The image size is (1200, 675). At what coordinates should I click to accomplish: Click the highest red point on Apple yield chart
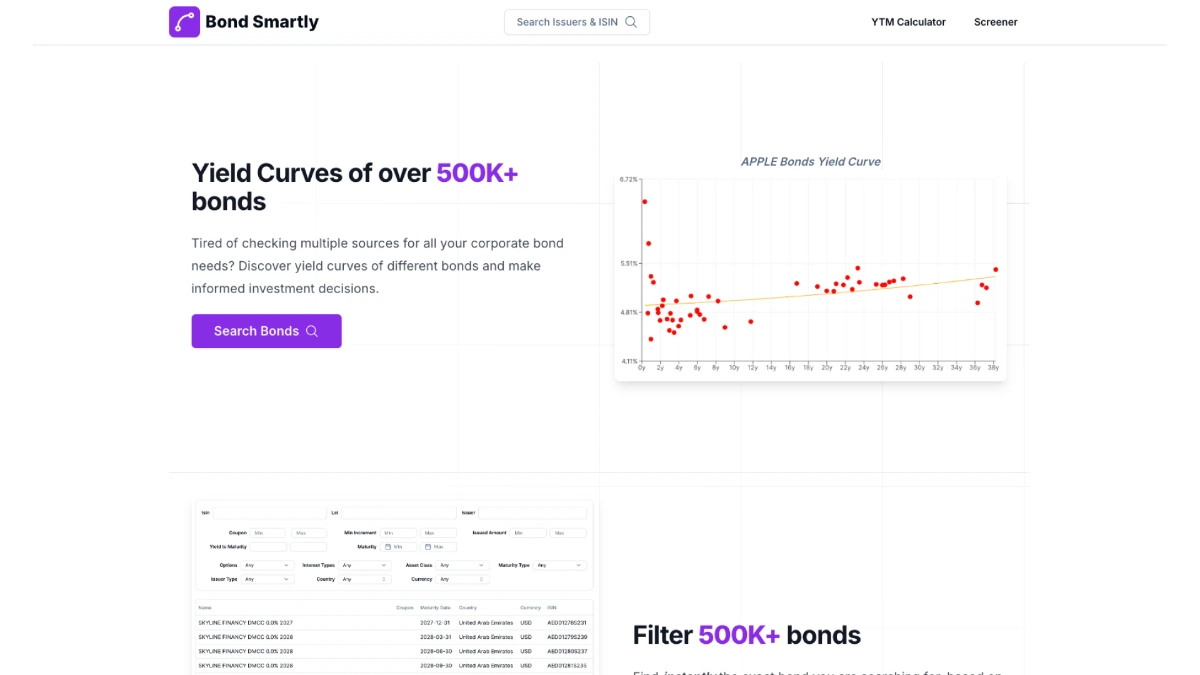(x=645, y=201)
